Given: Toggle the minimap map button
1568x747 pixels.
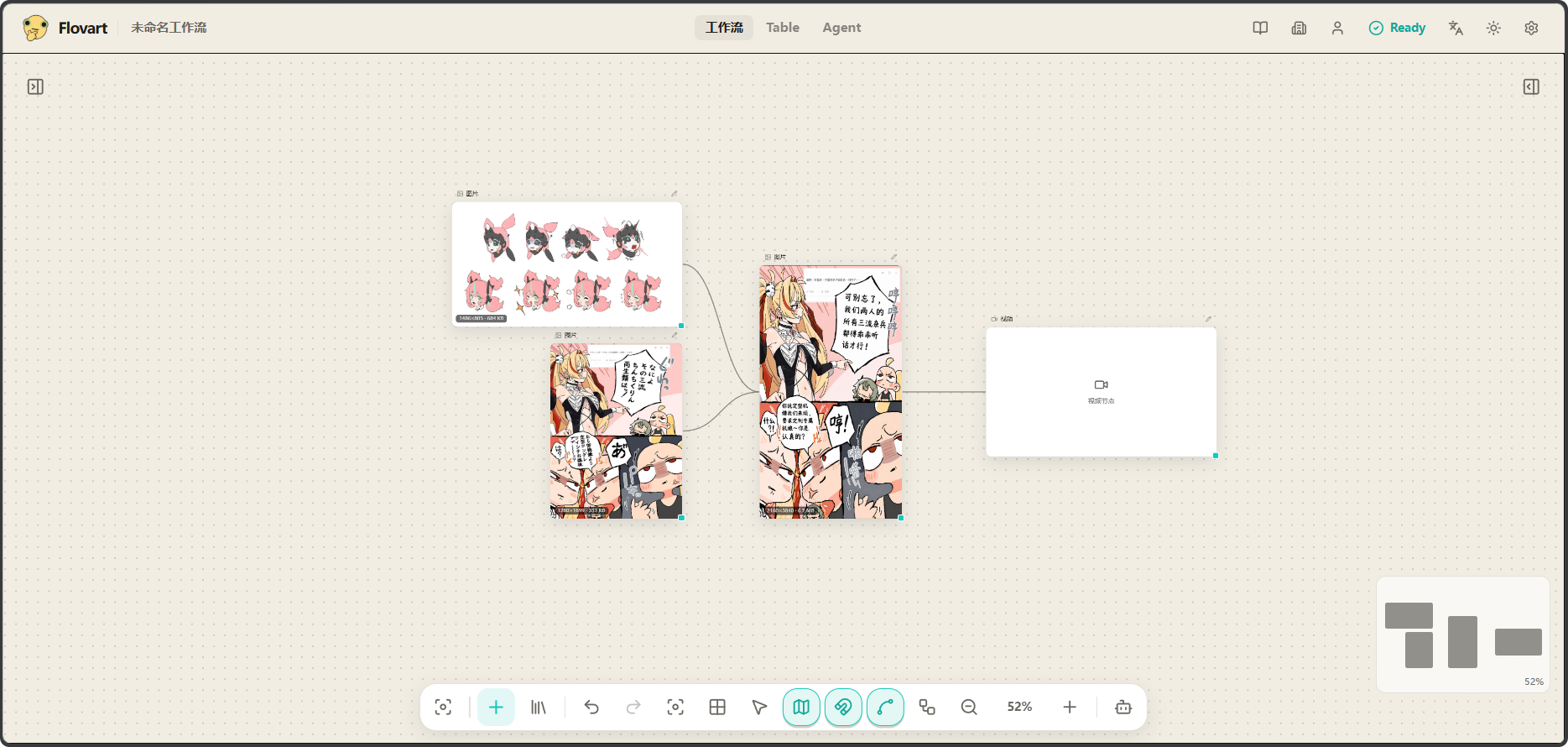Looking at the screenshot, I should [801, 707].
